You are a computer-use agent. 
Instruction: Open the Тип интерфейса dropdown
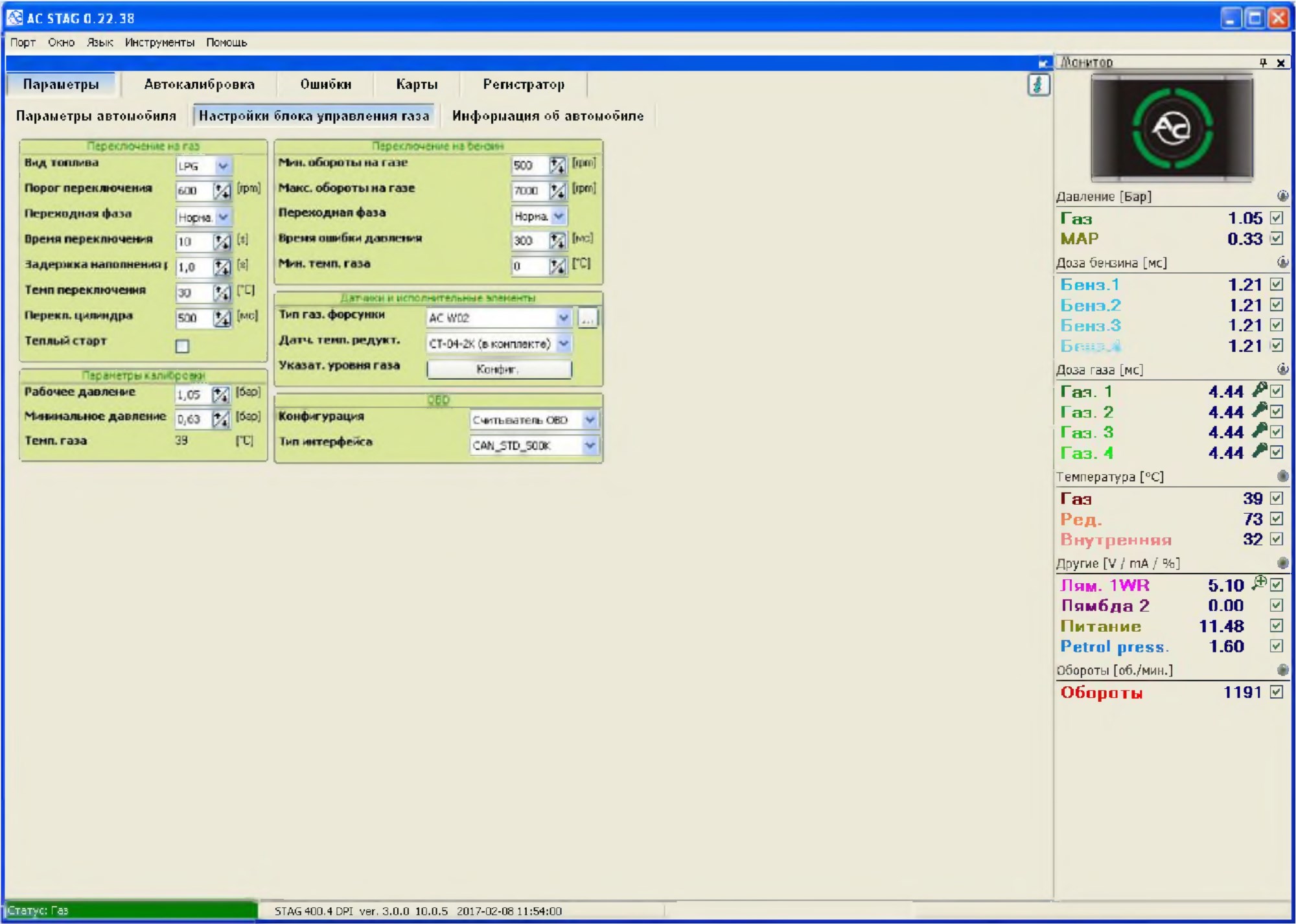[534, 445]
